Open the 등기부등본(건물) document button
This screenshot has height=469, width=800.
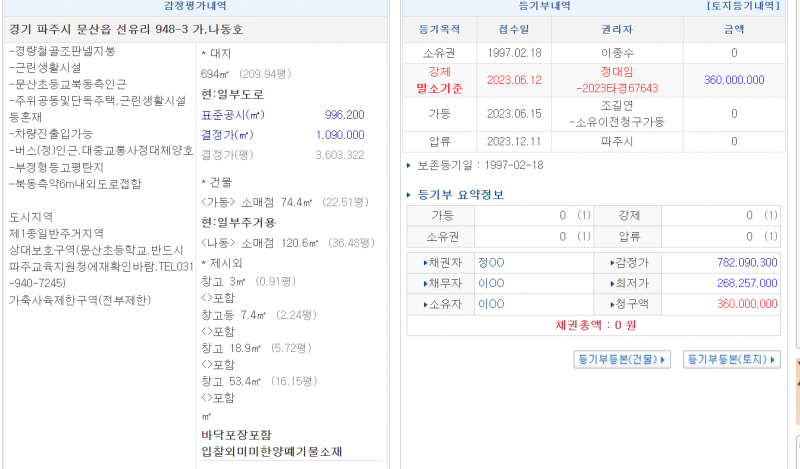[621, 359]
